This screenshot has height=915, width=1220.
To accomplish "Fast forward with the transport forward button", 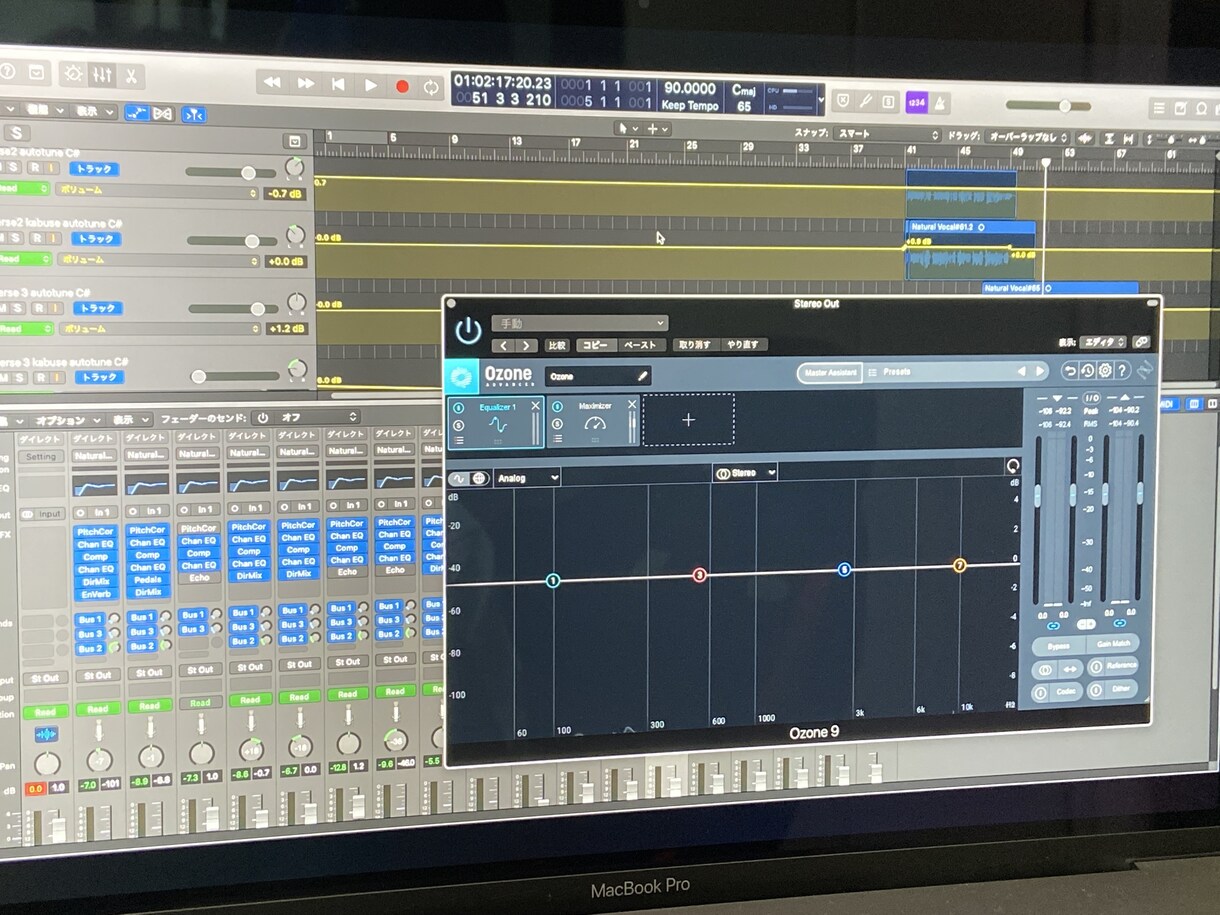I will pyautogui.click(x=306, y=84).
